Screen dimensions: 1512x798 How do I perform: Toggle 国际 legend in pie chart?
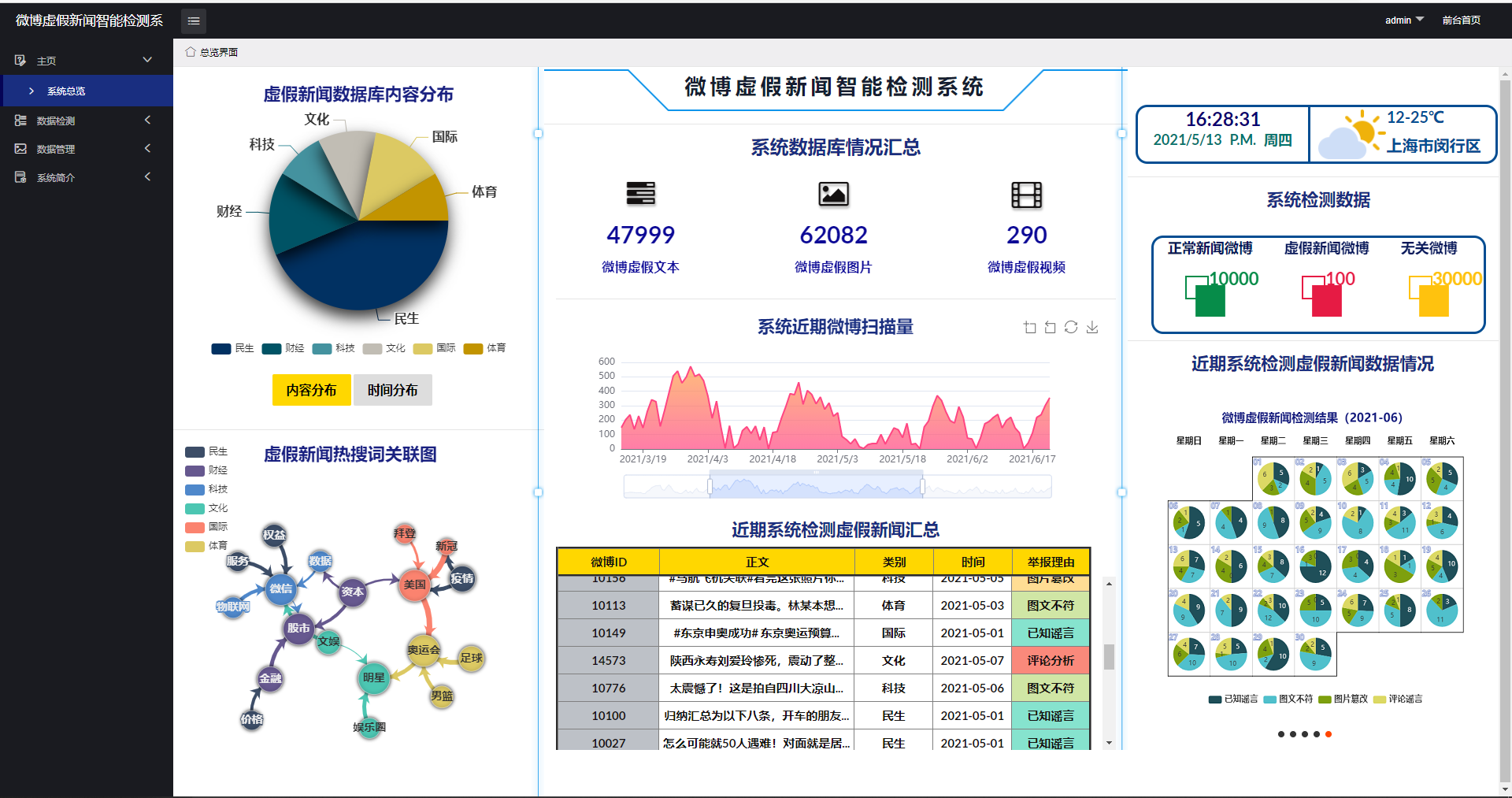[434, 348]
